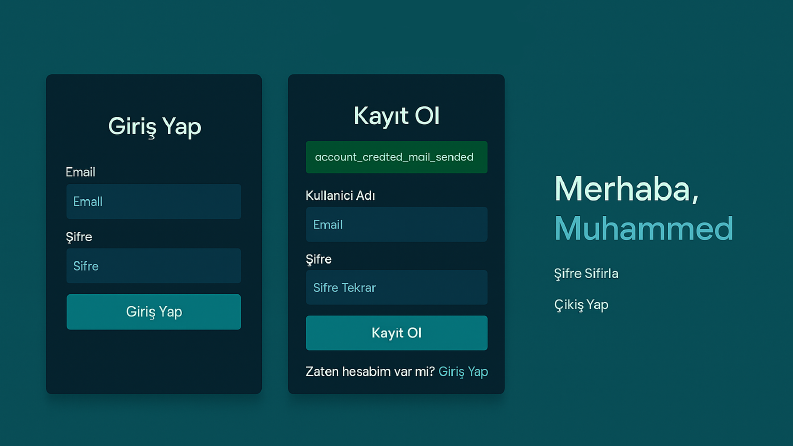Click the Kullanıcı Adı label
793x446 pixels.
340,195
